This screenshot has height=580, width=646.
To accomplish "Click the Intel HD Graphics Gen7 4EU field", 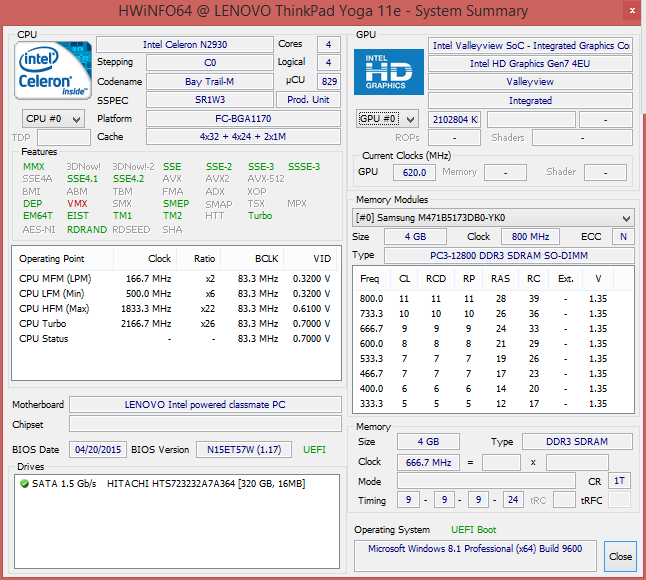I will point(530,64).
